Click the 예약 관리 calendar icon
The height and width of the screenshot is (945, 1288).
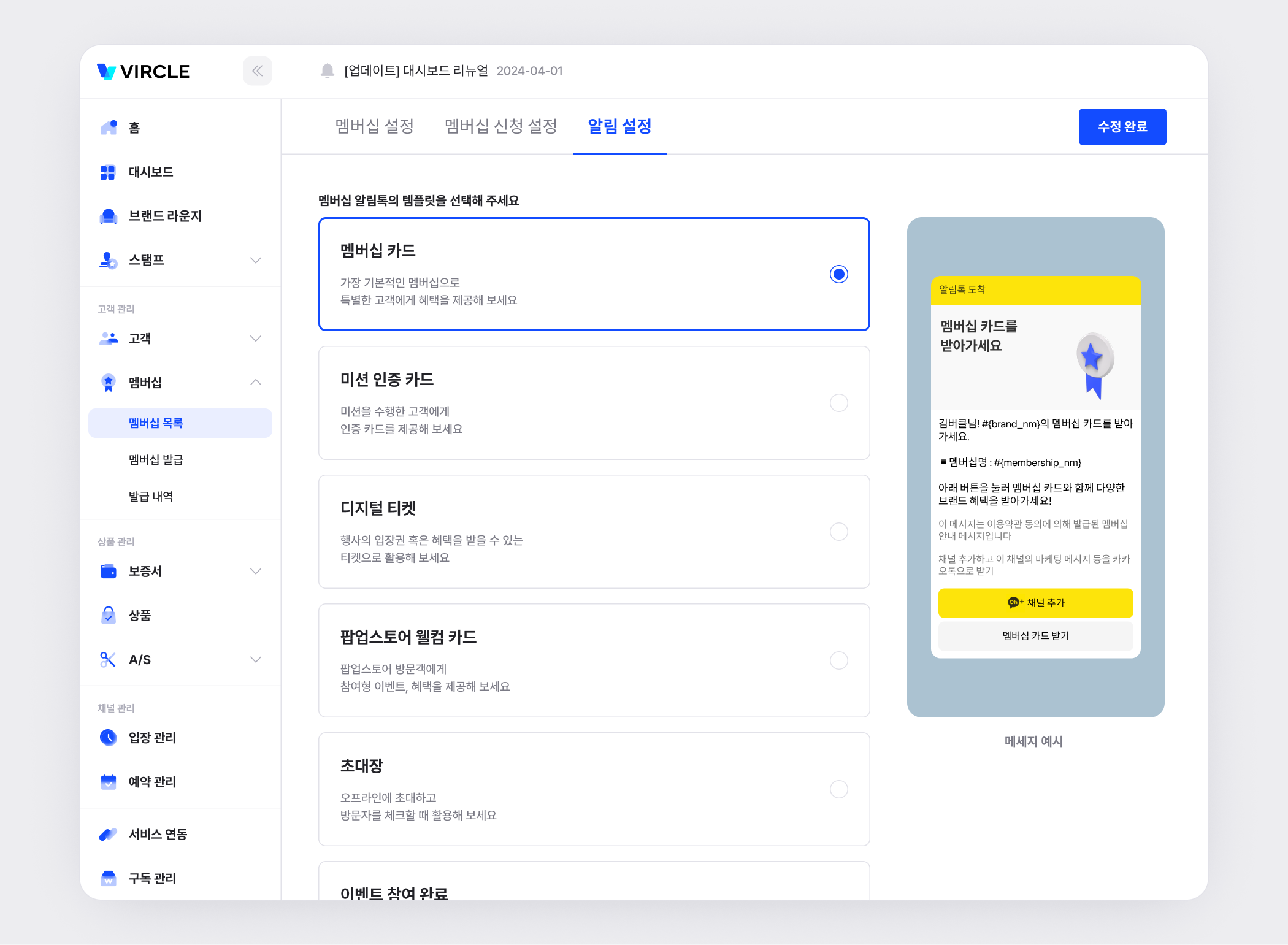coord(109,781)
